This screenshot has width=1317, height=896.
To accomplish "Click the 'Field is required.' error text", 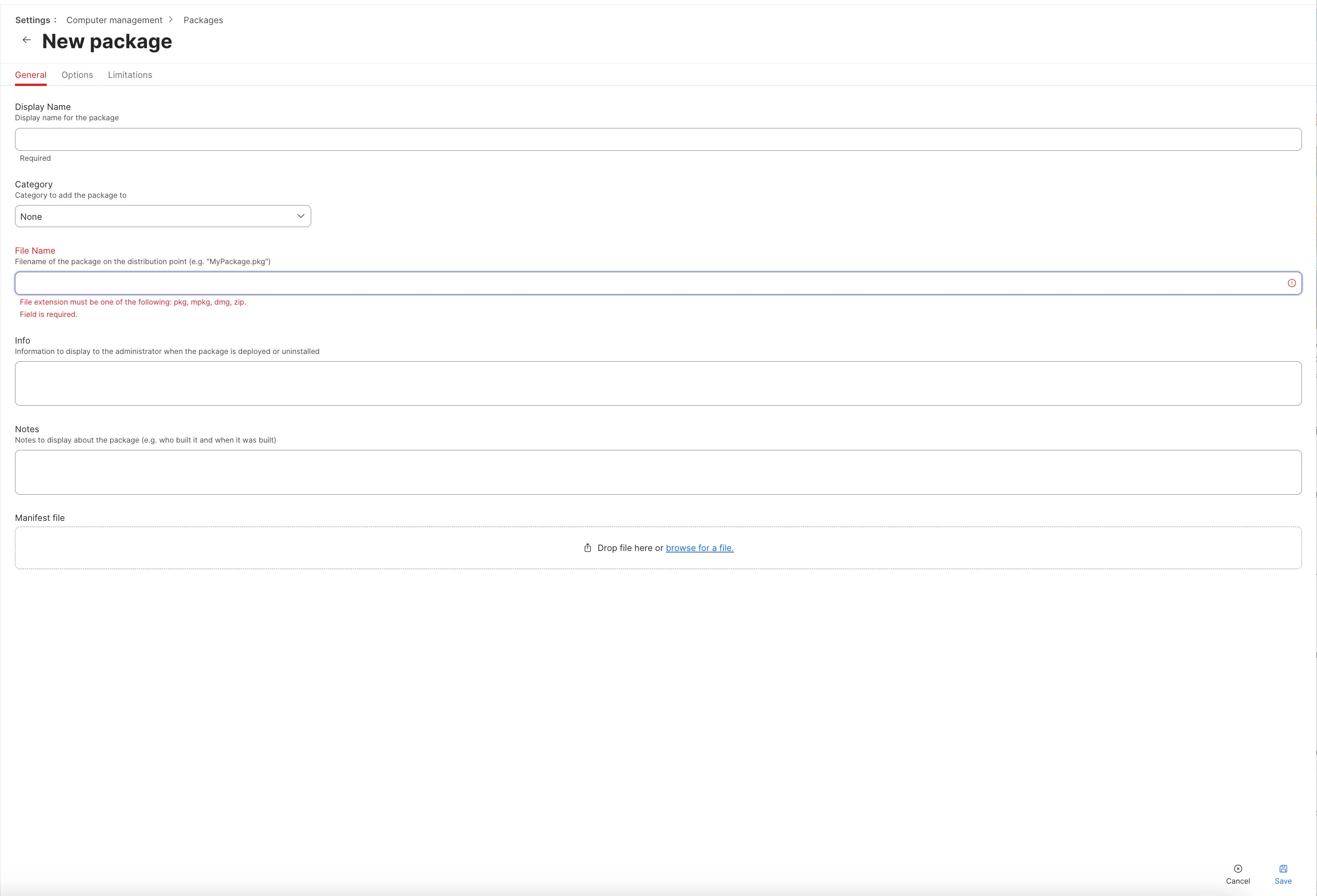I will pyautogui.click(x=48, y=314).
